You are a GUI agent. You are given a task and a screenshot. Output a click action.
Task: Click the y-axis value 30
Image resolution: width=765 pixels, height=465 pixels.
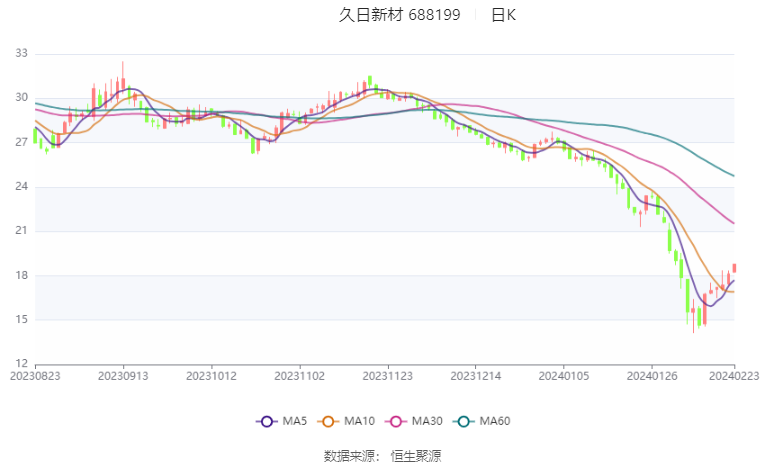(21, 98)
